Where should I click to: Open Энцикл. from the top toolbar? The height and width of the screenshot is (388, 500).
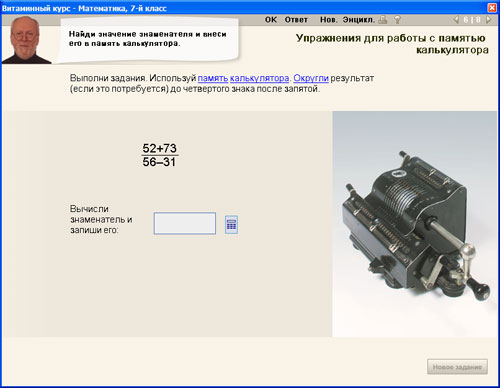point(359,20)
